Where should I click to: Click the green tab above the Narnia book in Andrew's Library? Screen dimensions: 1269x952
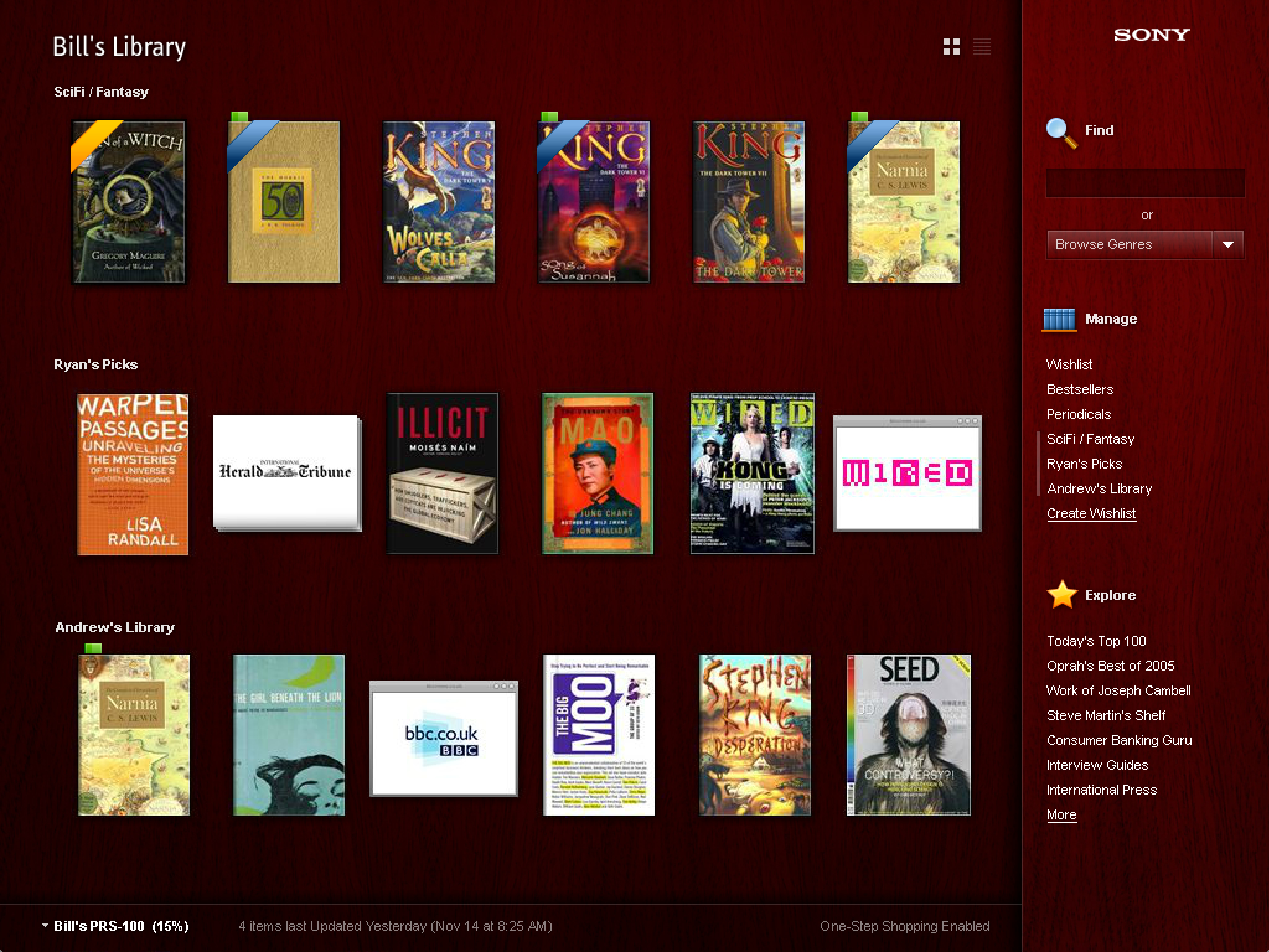pyautogui.click(x=93, y=648)
